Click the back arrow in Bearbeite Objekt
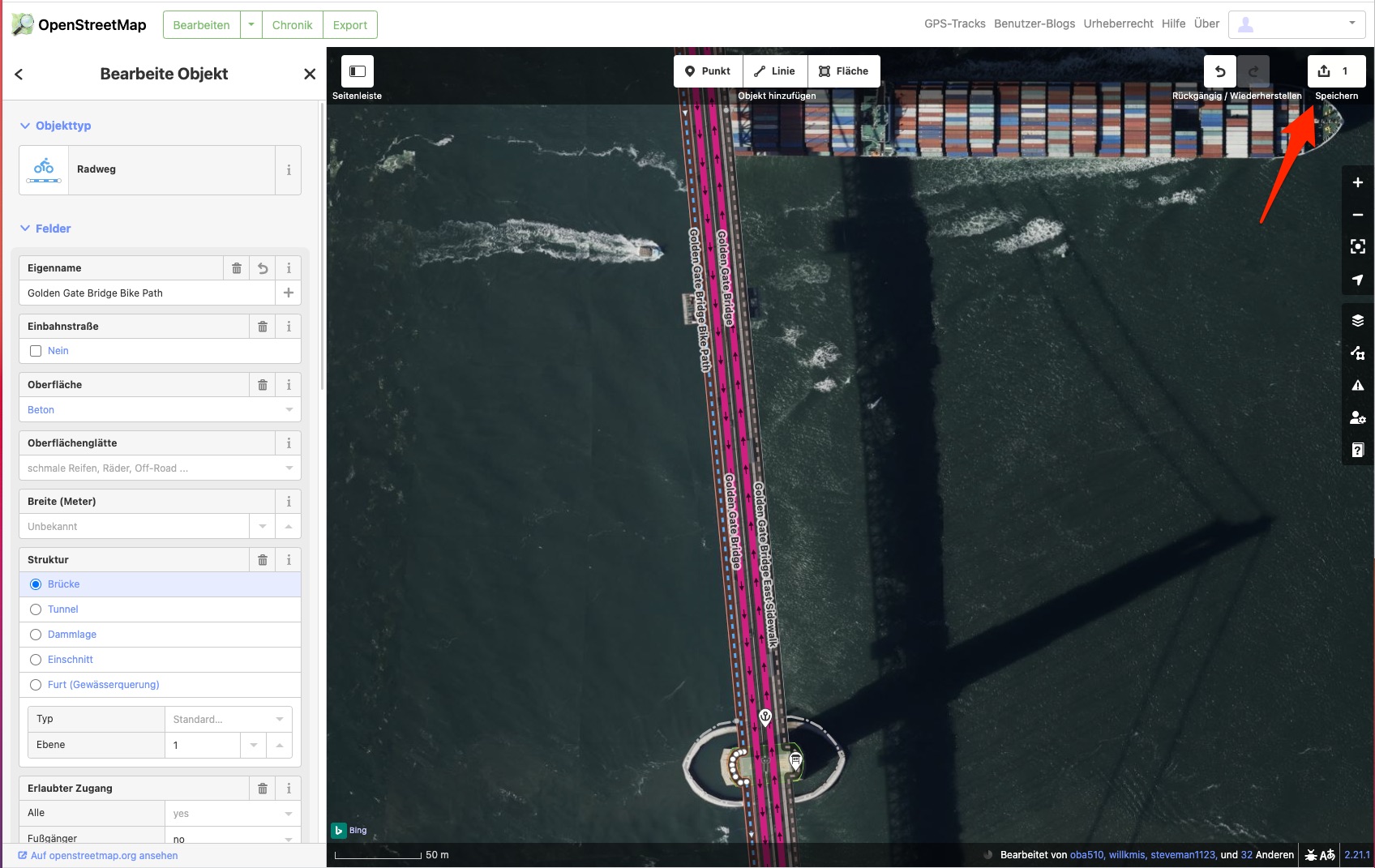This screenshot has height=868, width=1375. pyautogui.click(x=19, y=74)
